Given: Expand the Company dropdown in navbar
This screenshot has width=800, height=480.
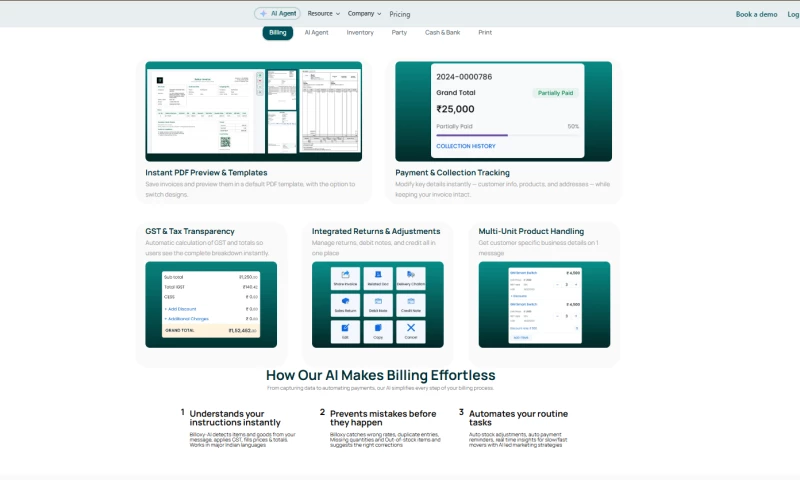Looking at the screenshot, I should click(364, 14).
